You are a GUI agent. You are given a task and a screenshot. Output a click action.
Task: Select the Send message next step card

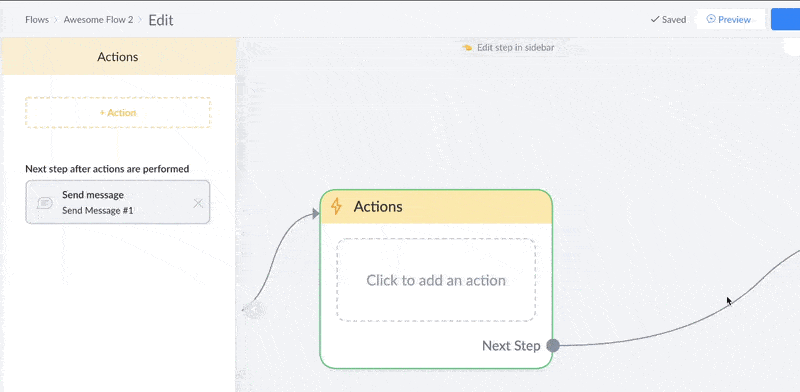(x=117, y=202)
